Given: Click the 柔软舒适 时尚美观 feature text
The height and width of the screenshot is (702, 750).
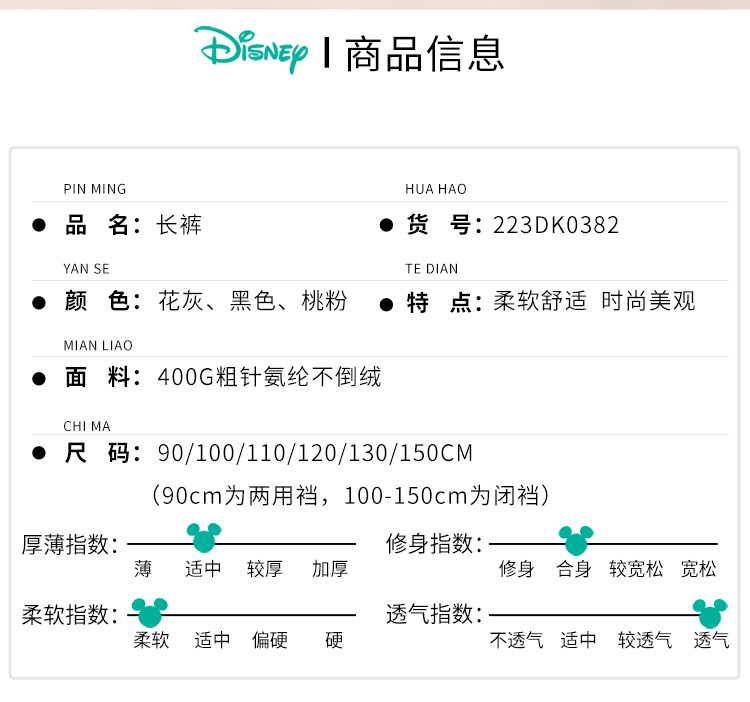Looking at the screenshot, I should [x=594, y=302].
